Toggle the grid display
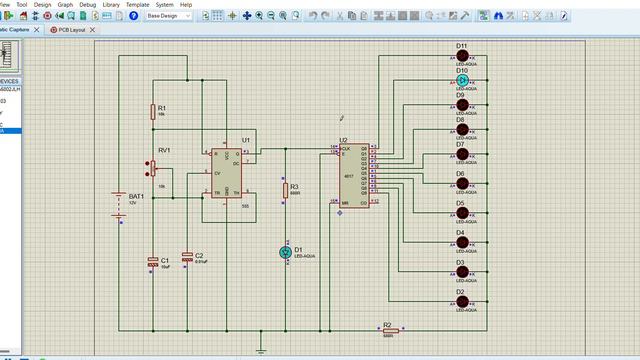 pos(218,16)
